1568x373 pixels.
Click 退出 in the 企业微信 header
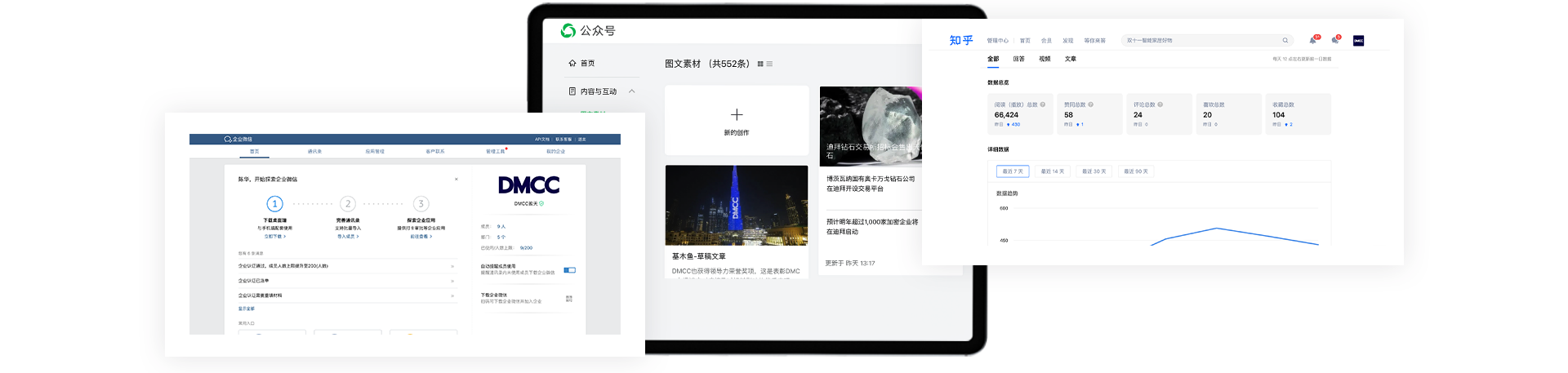[582, 140]
